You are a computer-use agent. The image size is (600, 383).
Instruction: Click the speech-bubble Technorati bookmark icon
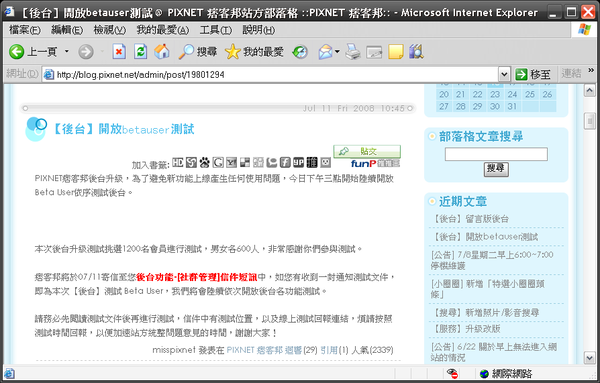[x=272, y=163]
